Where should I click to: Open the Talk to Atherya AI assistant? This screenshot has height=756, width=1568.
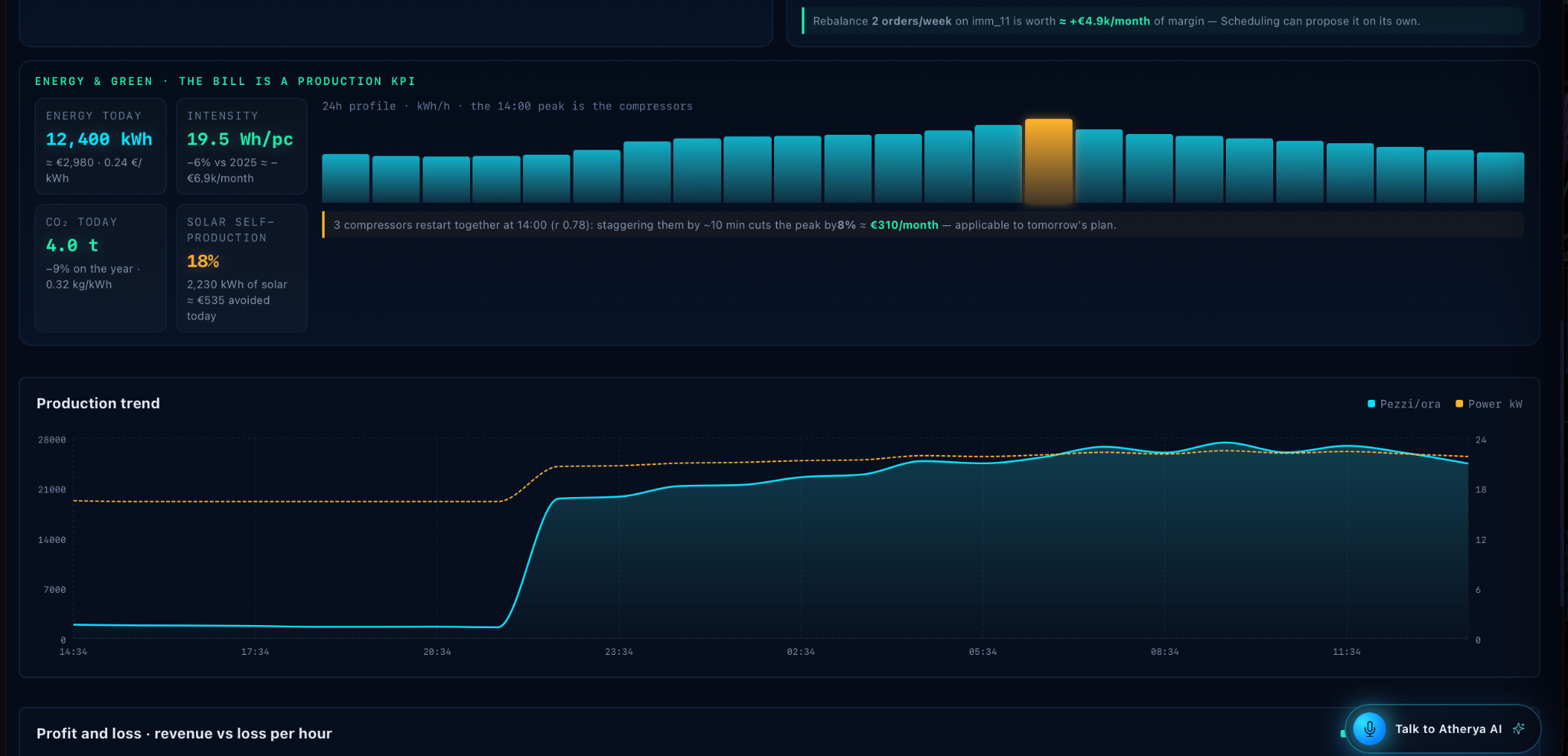click(x=1443, y=728)
